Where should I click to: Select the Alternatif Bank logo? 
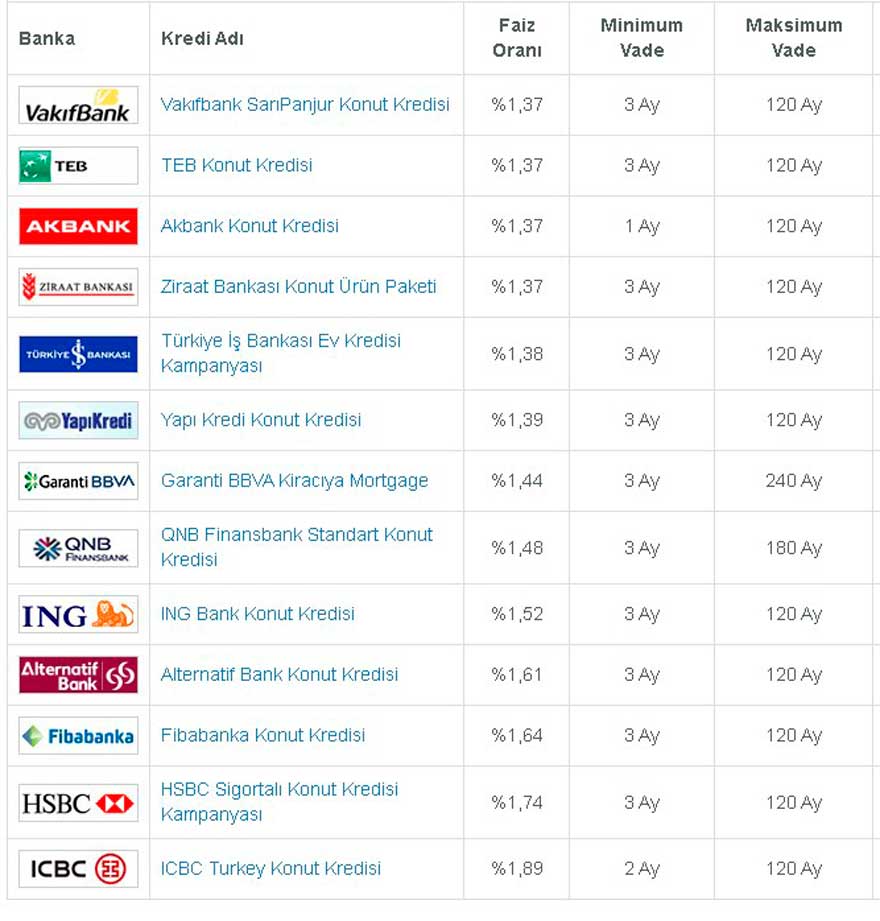[x=78, y=675]
